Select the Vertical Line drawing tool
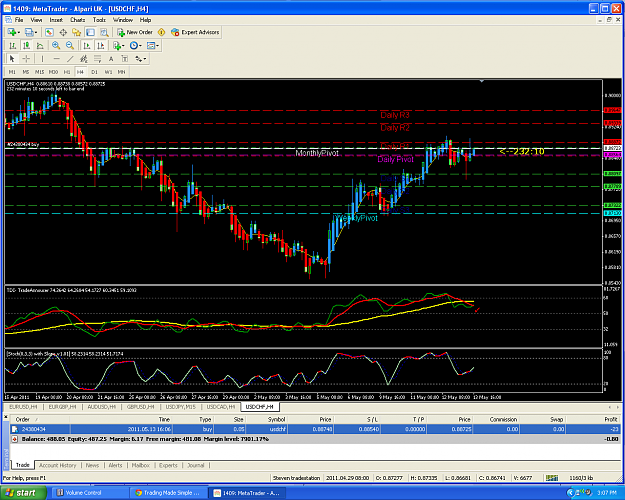 click(x=42, y=59)
